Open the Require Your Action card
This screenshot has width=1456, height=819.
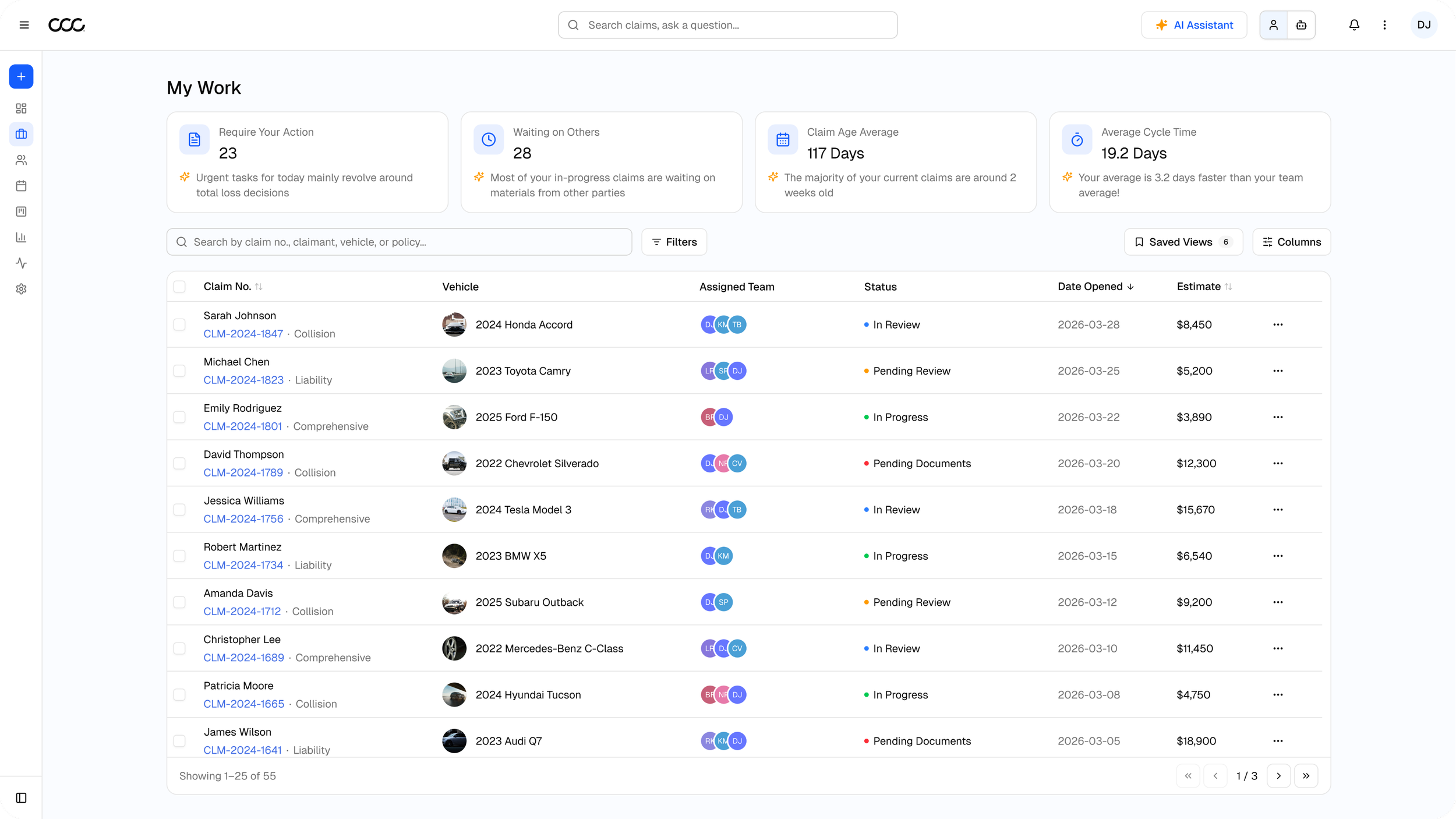pyautogui.click(x=308, y=163)
